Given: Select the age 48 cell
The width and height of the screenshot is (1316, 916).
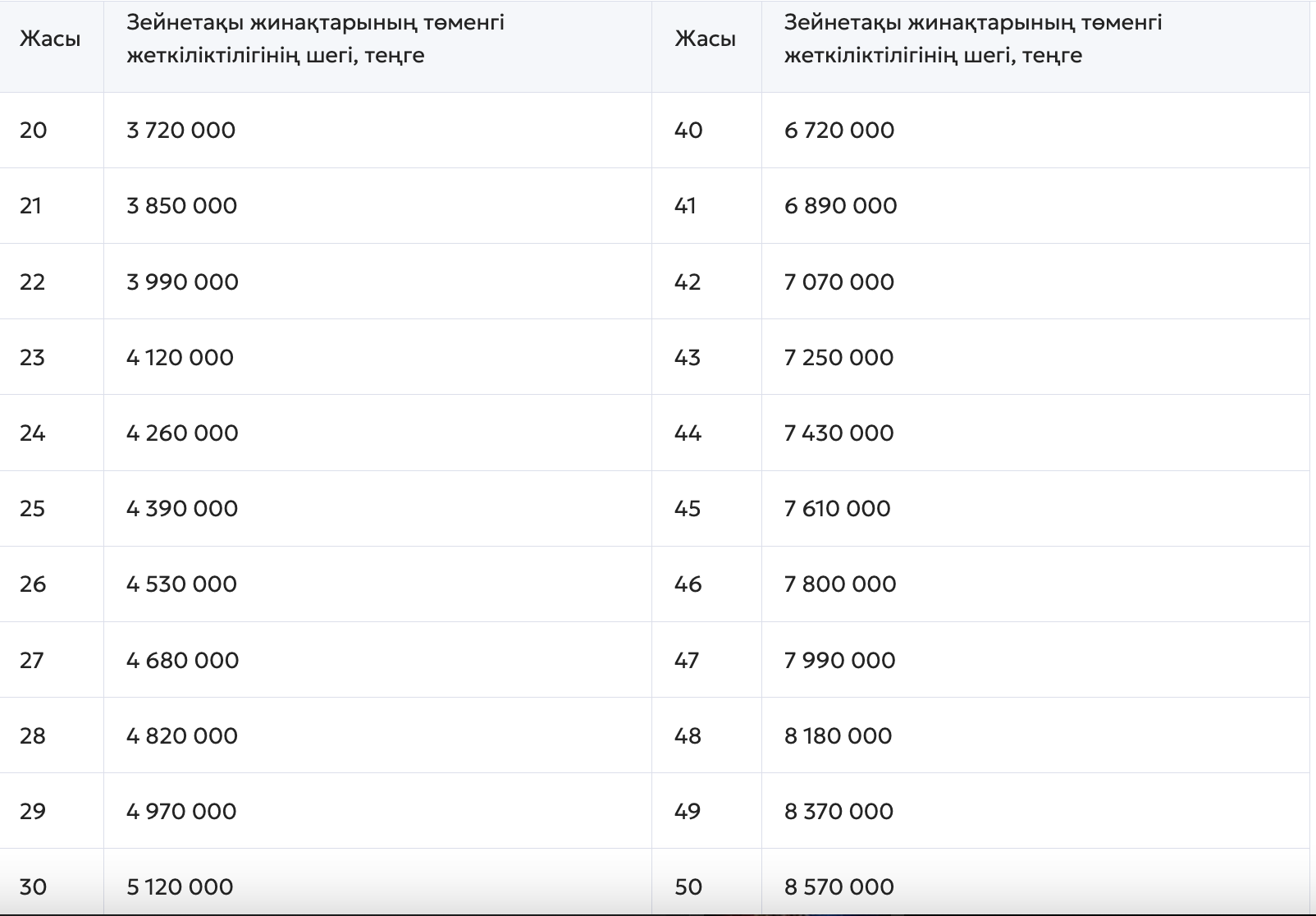Looking at the screenshot, I should [x=688, y=736].
